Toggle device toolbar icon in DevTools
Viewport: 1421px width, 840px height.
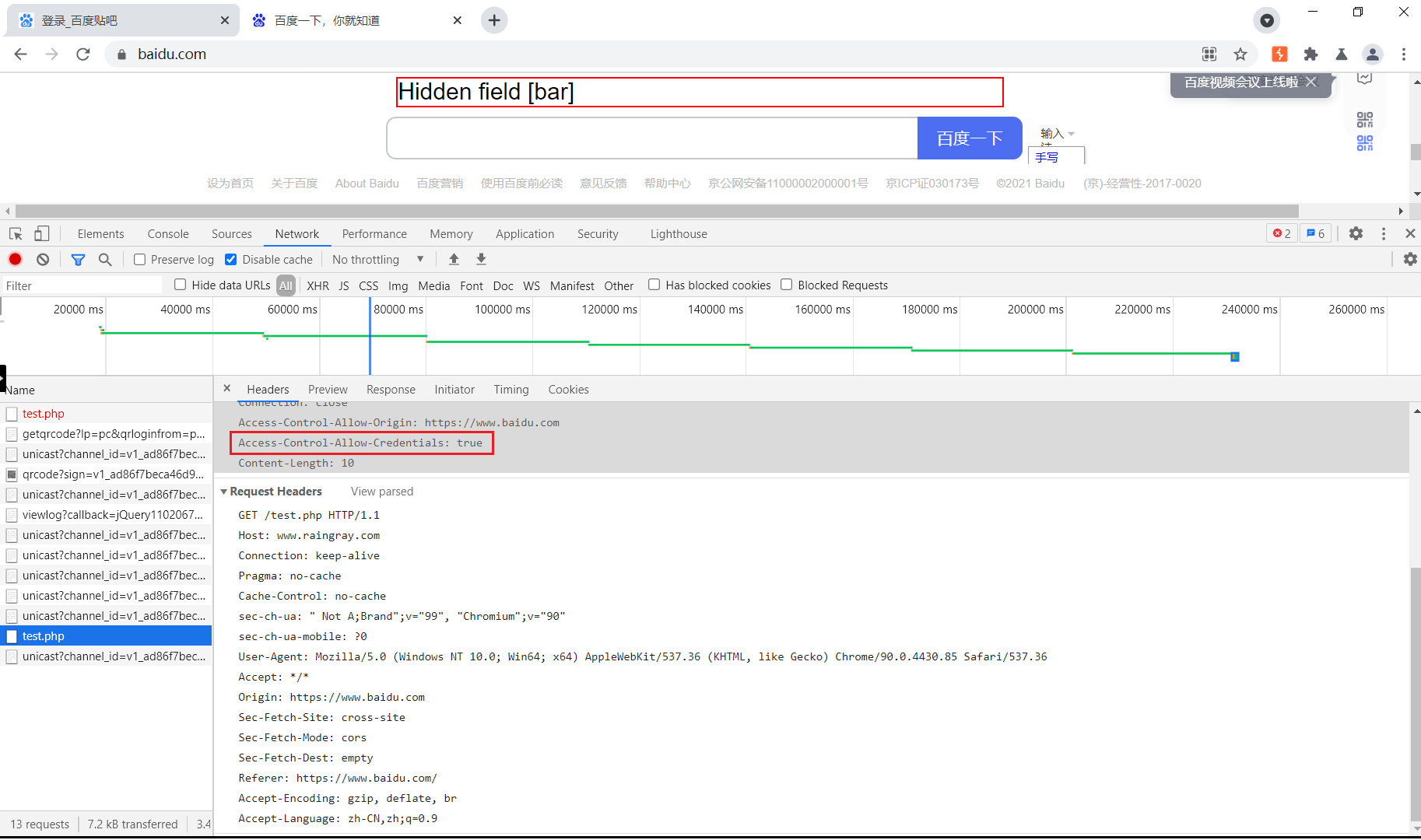click(42, 233)
